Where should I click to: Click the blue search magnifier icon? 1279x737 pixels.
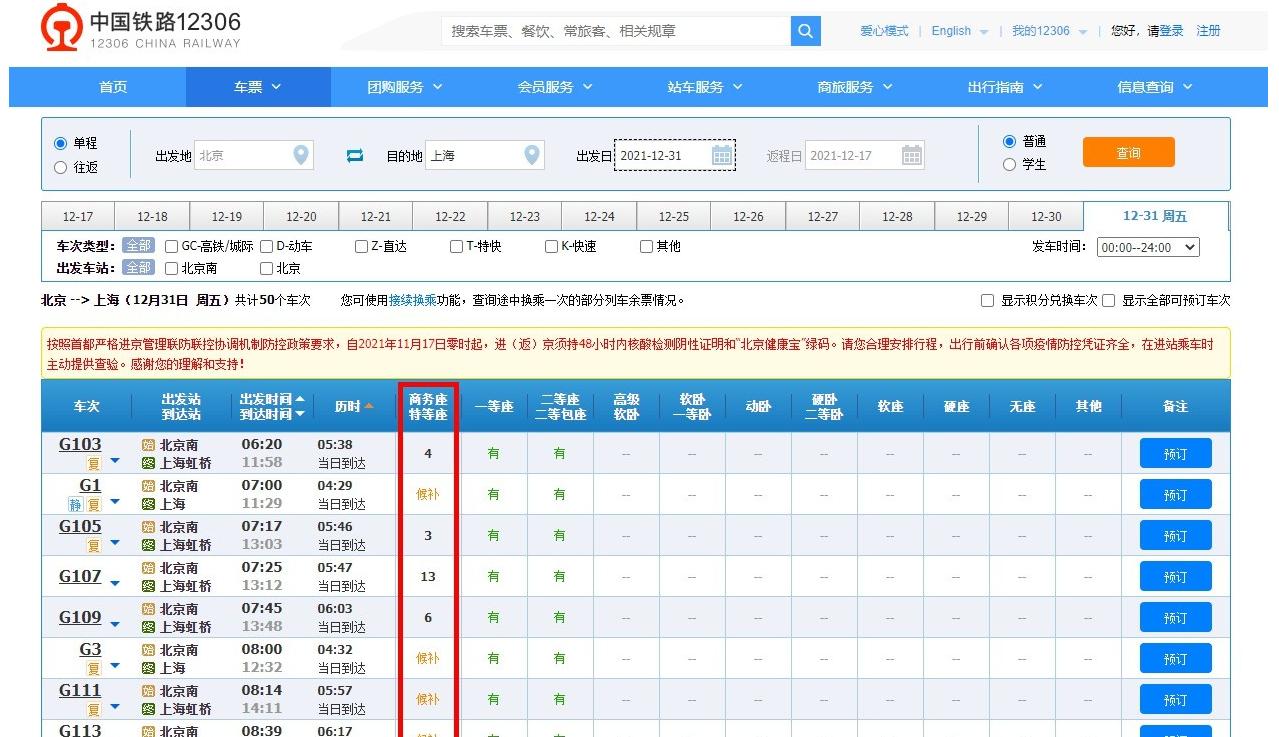(x=805, y=31)
